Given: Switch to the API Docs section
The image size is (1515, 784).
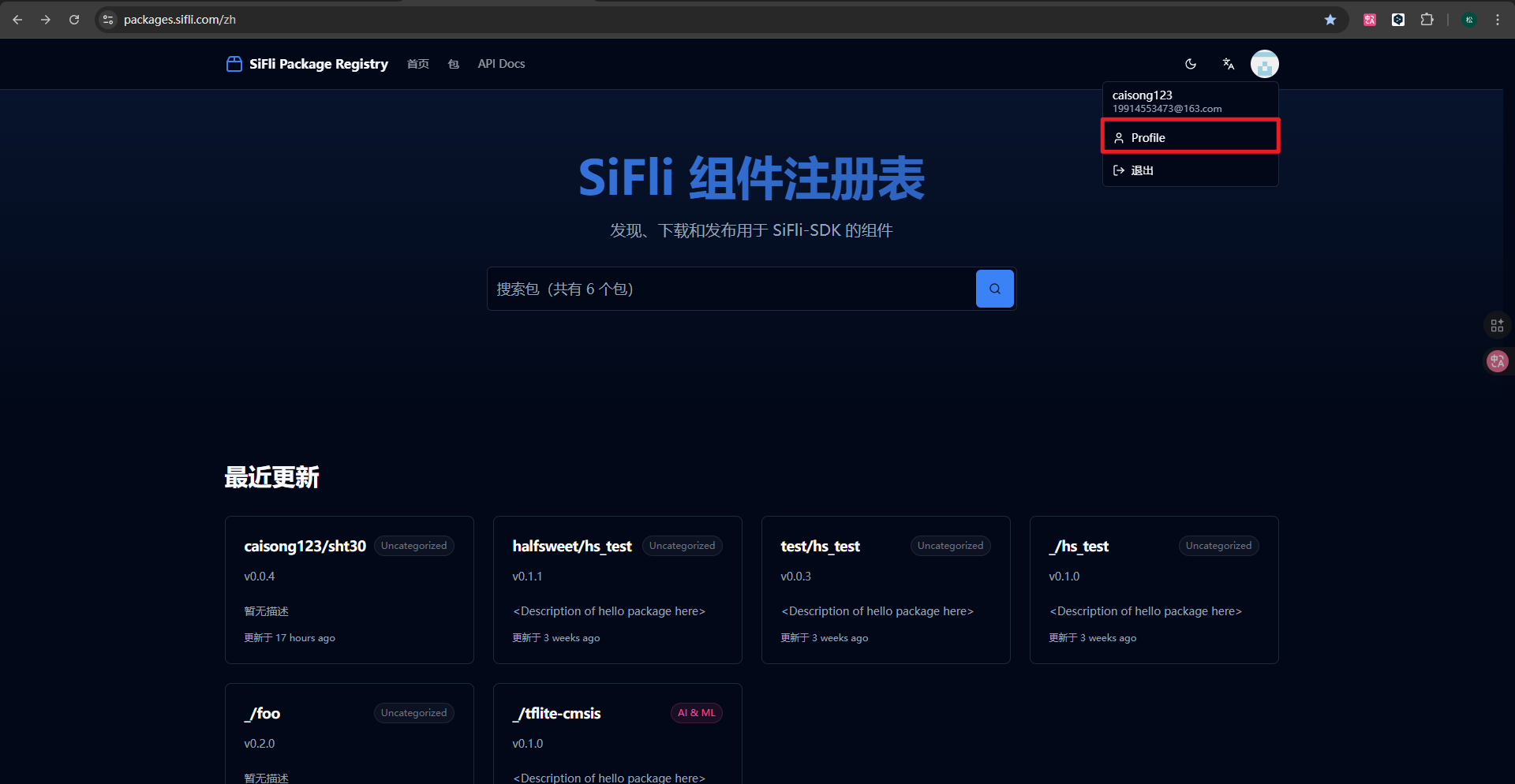Looking at the screenshot, I should (x=501, y=64).
